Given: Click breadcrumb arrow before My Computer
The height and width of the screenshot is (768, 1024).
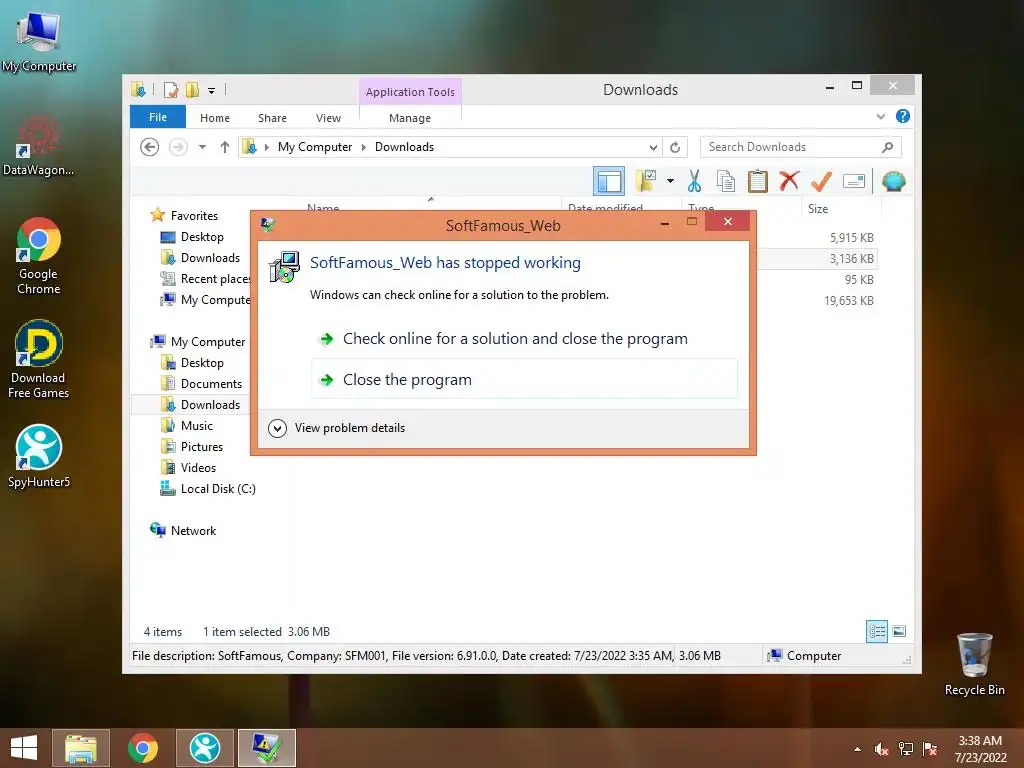Looking at the screenshot, I should point(266,147).
